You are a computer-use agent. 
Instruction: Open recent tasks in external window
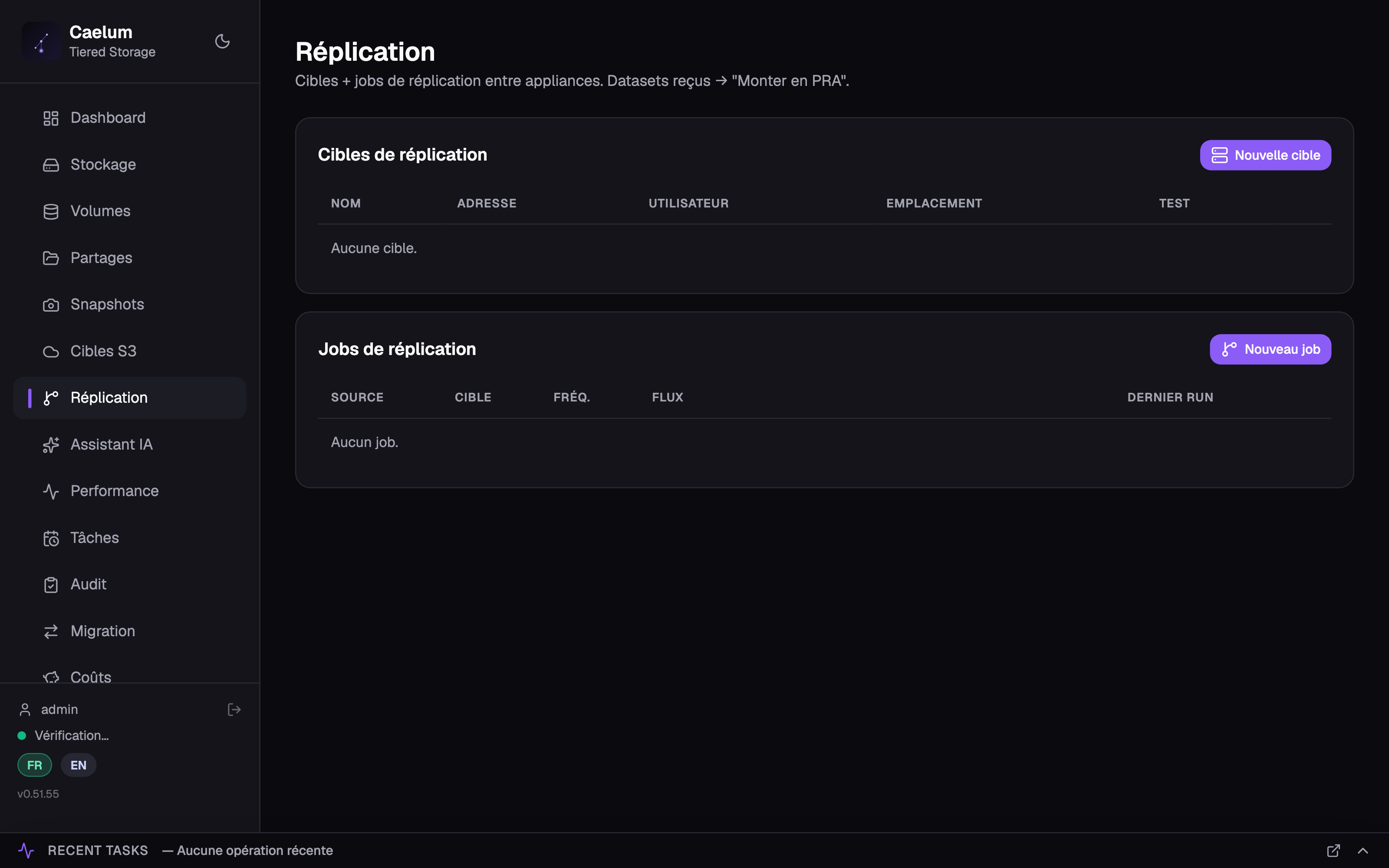(1333, 850)
